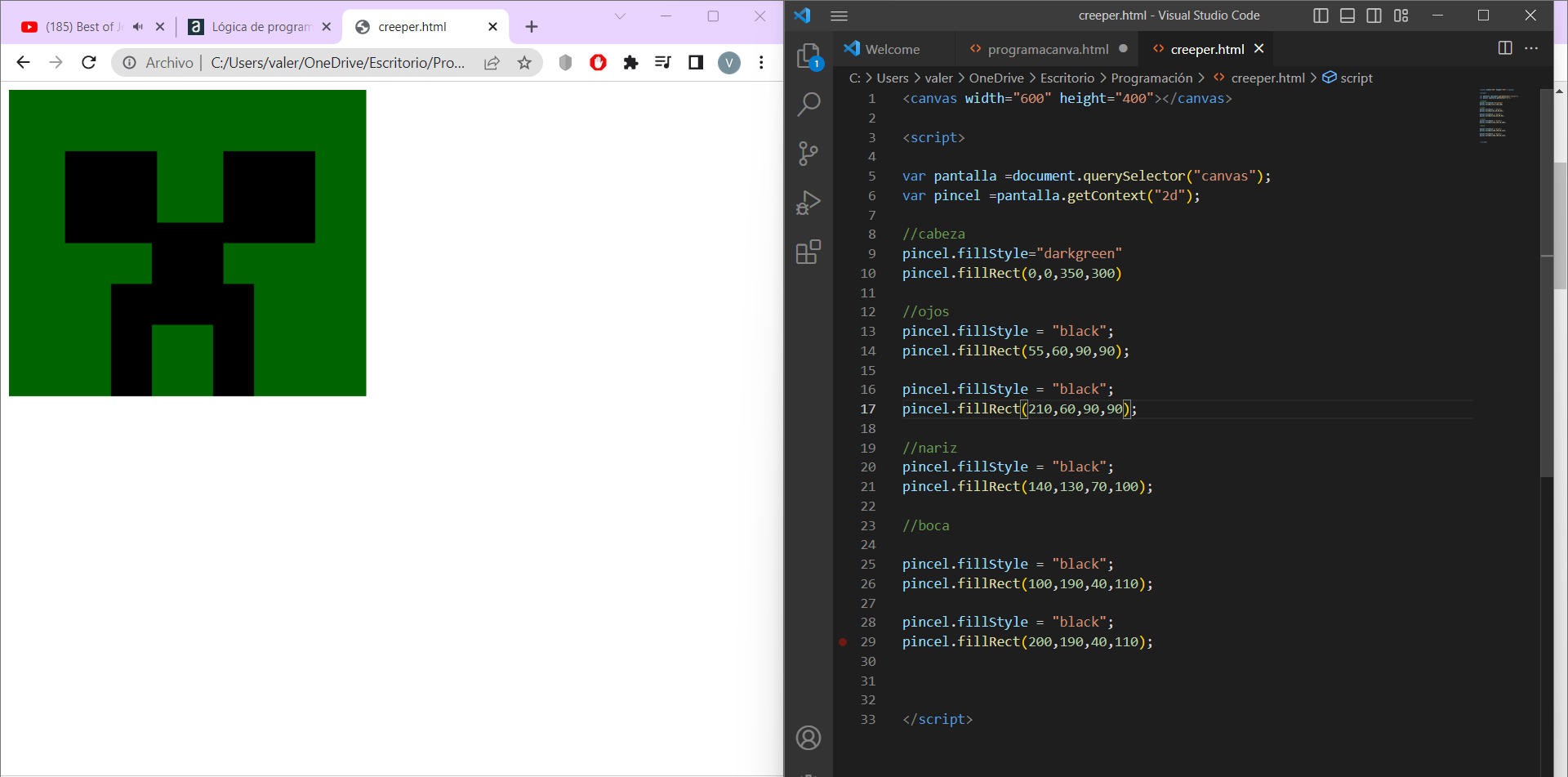The height and width of the screenshot is (777, 1568).
Task: Reload the creeper.html page
Action: click(x=89, y=62)
